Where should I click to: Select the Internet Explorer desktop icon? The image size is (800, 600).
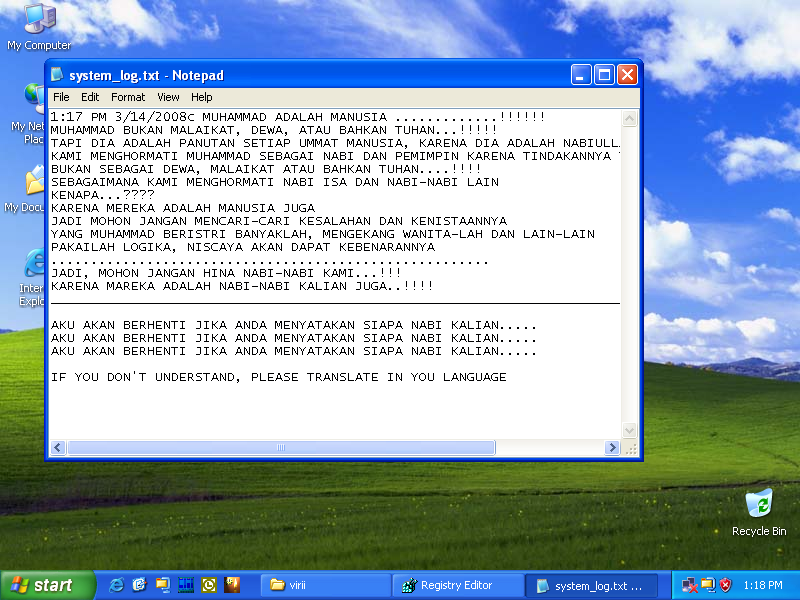click(x=32, y=278)
